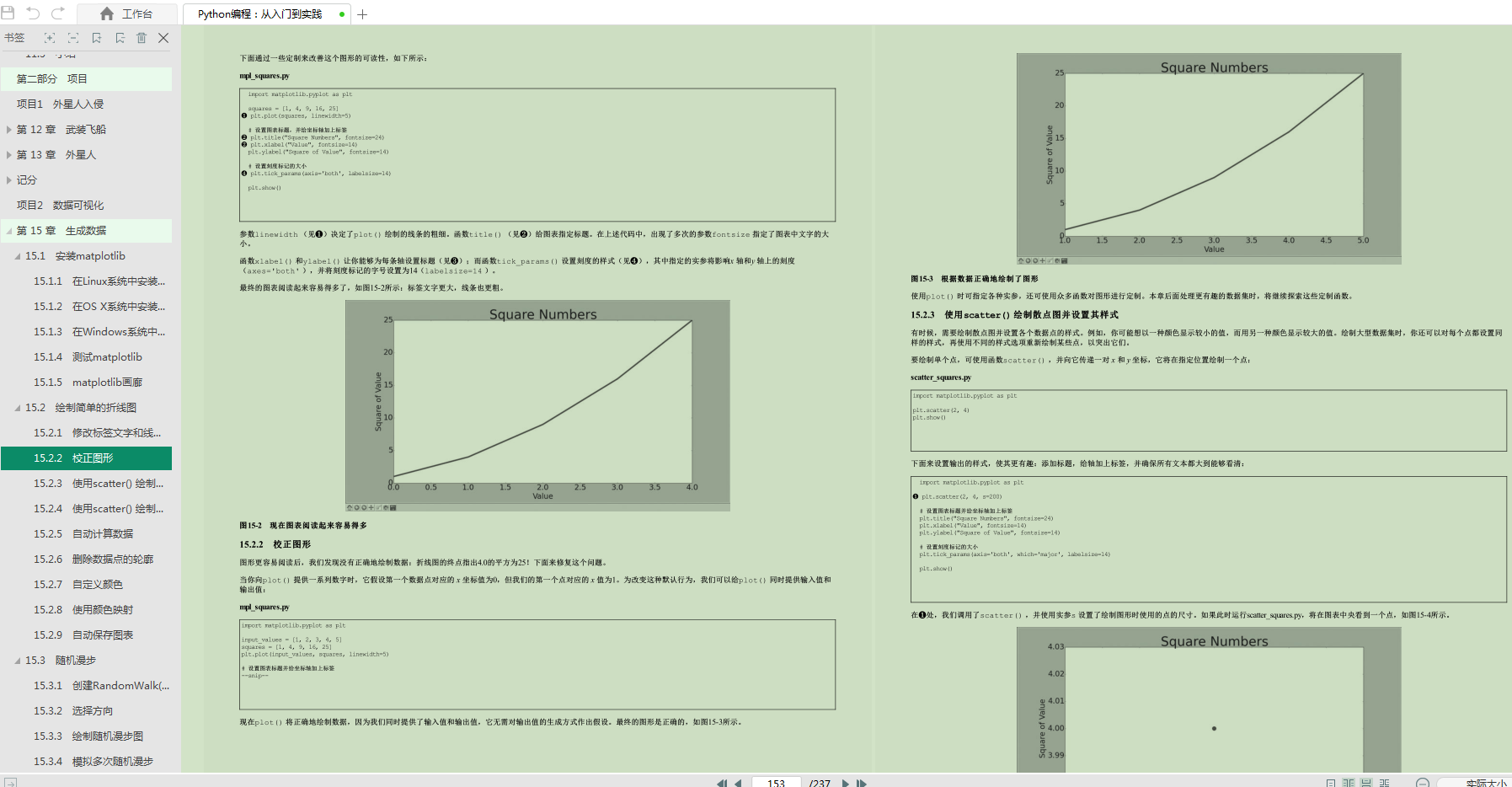Collapse 15.1 安装matplotlib section
Image resolution: width=1512 pixels, height=787 pixels.
18,255
